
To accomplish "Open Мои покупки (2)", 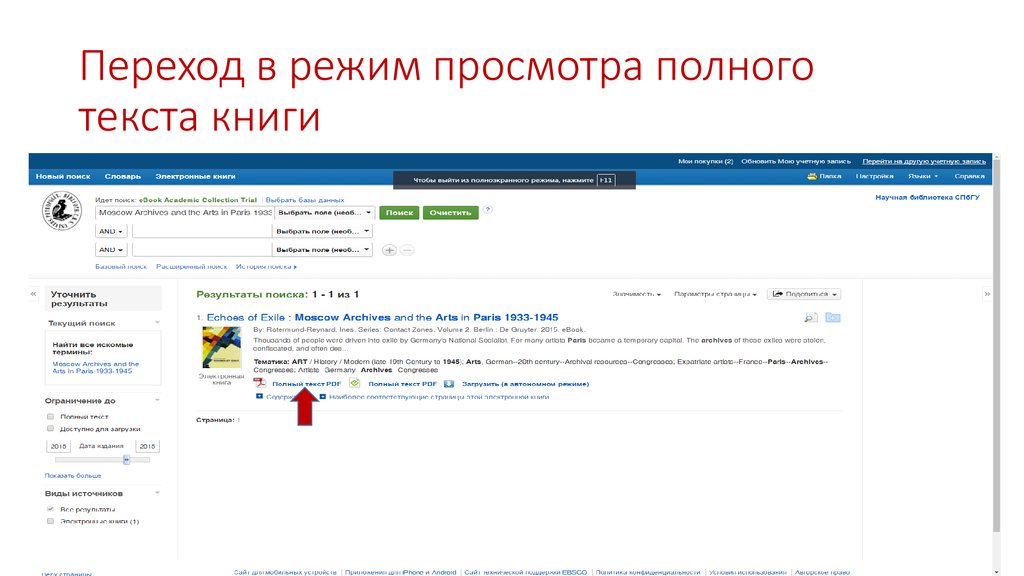I will pos(705,161).
